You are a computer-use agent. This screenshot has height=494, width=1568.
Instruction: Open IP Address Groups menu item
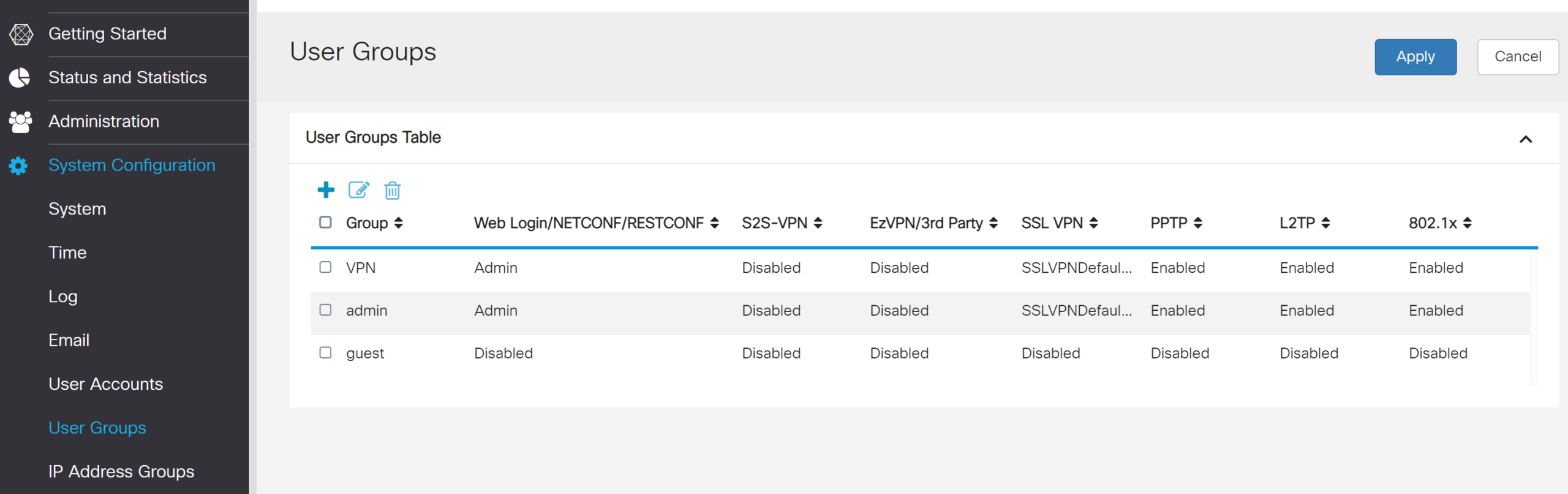click(x=121, y=472)
